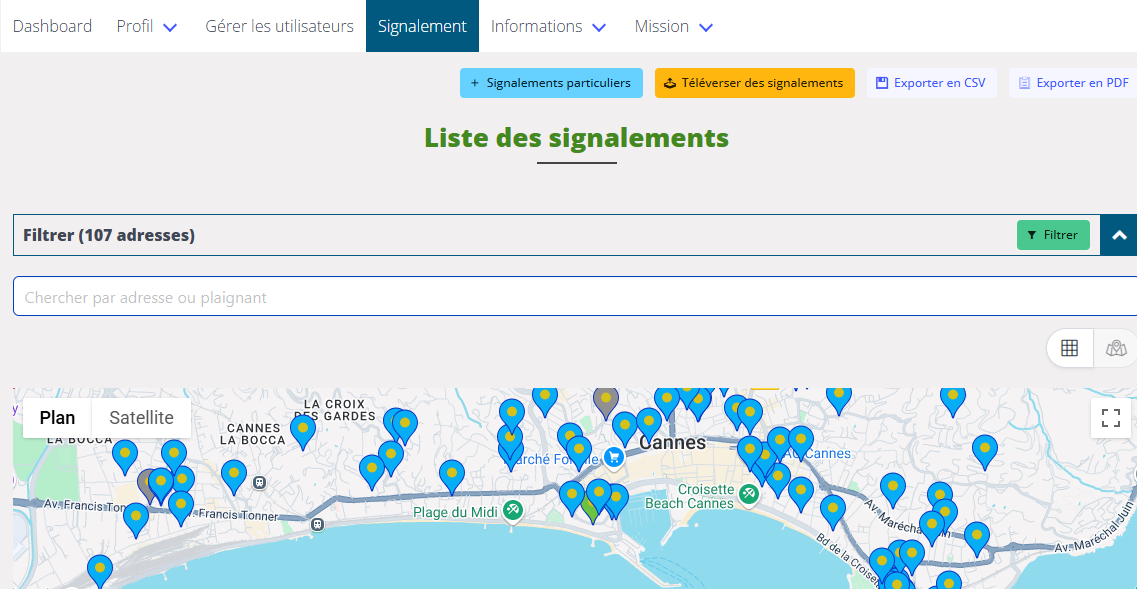Focus the address or plaignant search field
This screenshot has height=589, width=1137.
(570, 297)
